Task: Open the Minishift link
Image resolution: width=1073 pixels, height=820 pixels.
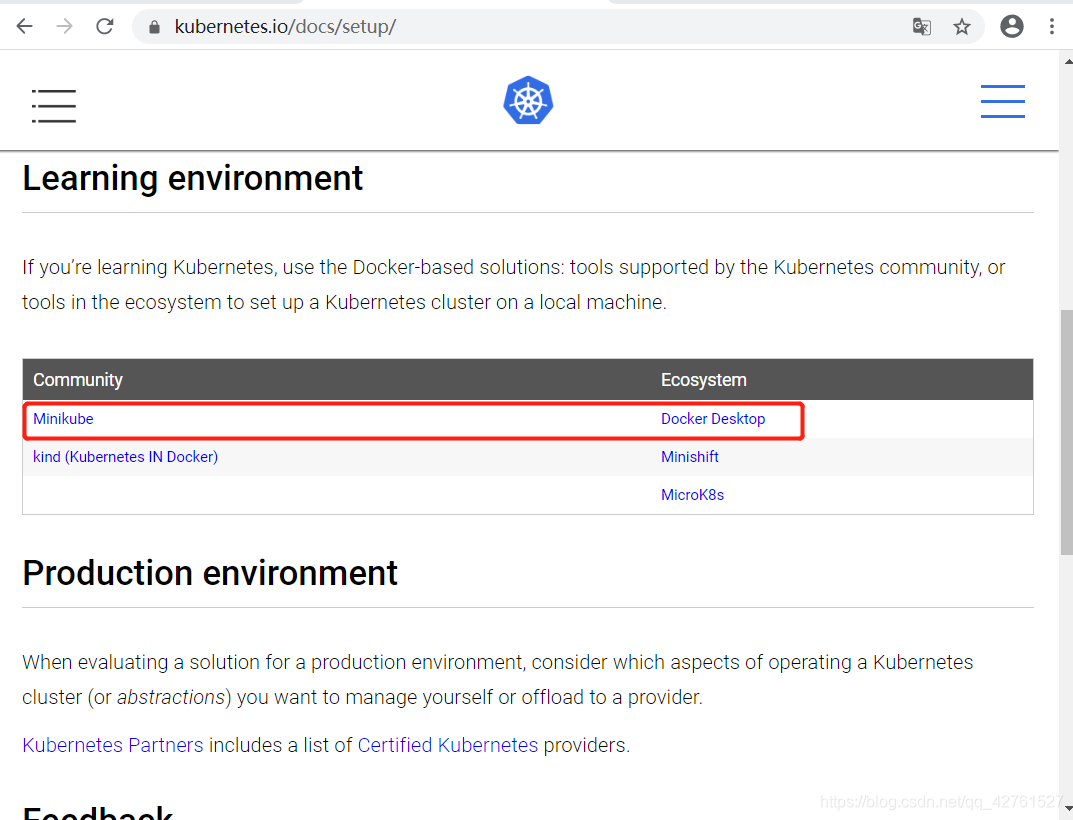Action: pyautogui.click(x=690, y=457)
